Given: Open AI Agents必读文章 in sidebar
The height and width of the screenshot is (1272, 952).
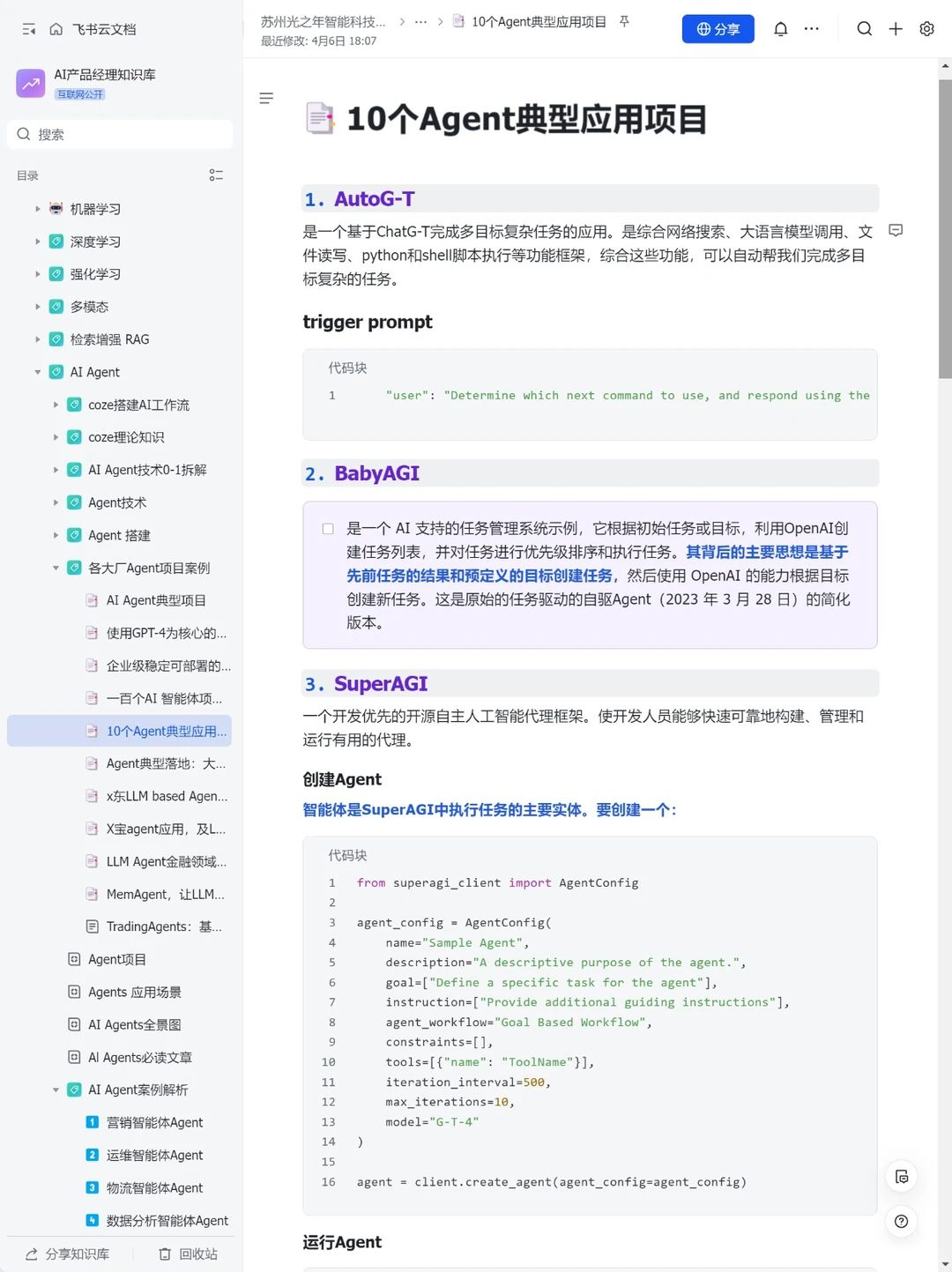Looking at the screenshot, I should coord(139,1057).
